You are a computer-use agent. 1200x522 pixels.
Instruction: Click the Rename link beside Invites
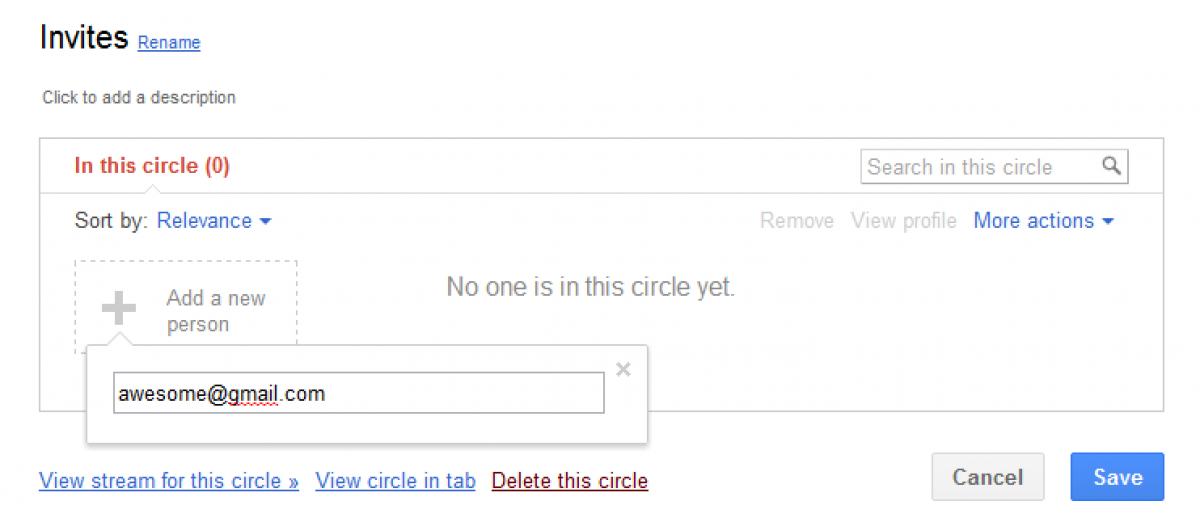[x=169, y=43]
